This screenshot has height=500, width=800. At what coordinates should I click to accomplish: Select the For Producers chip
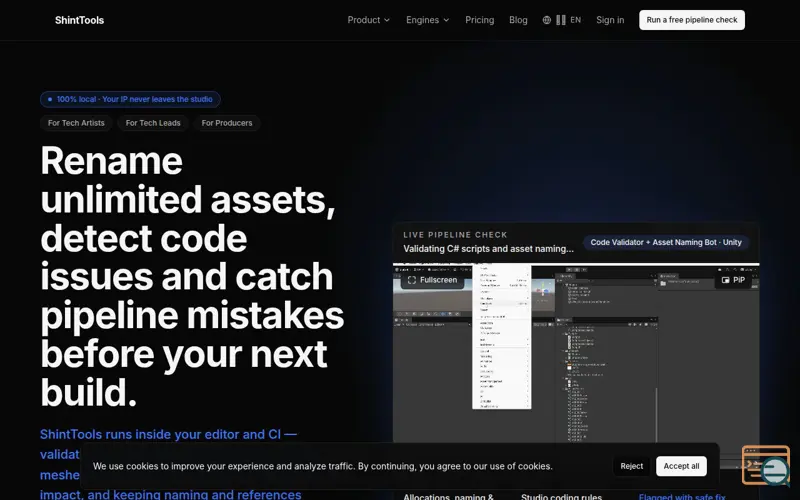coord(227,123)
